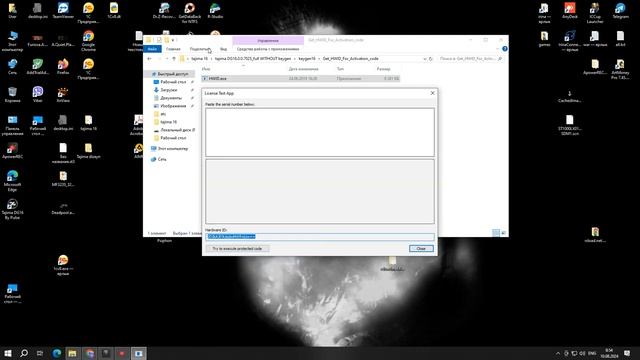Switch to File Explorer on taskbar
640x360 pixels.
(x=73, y=353)
